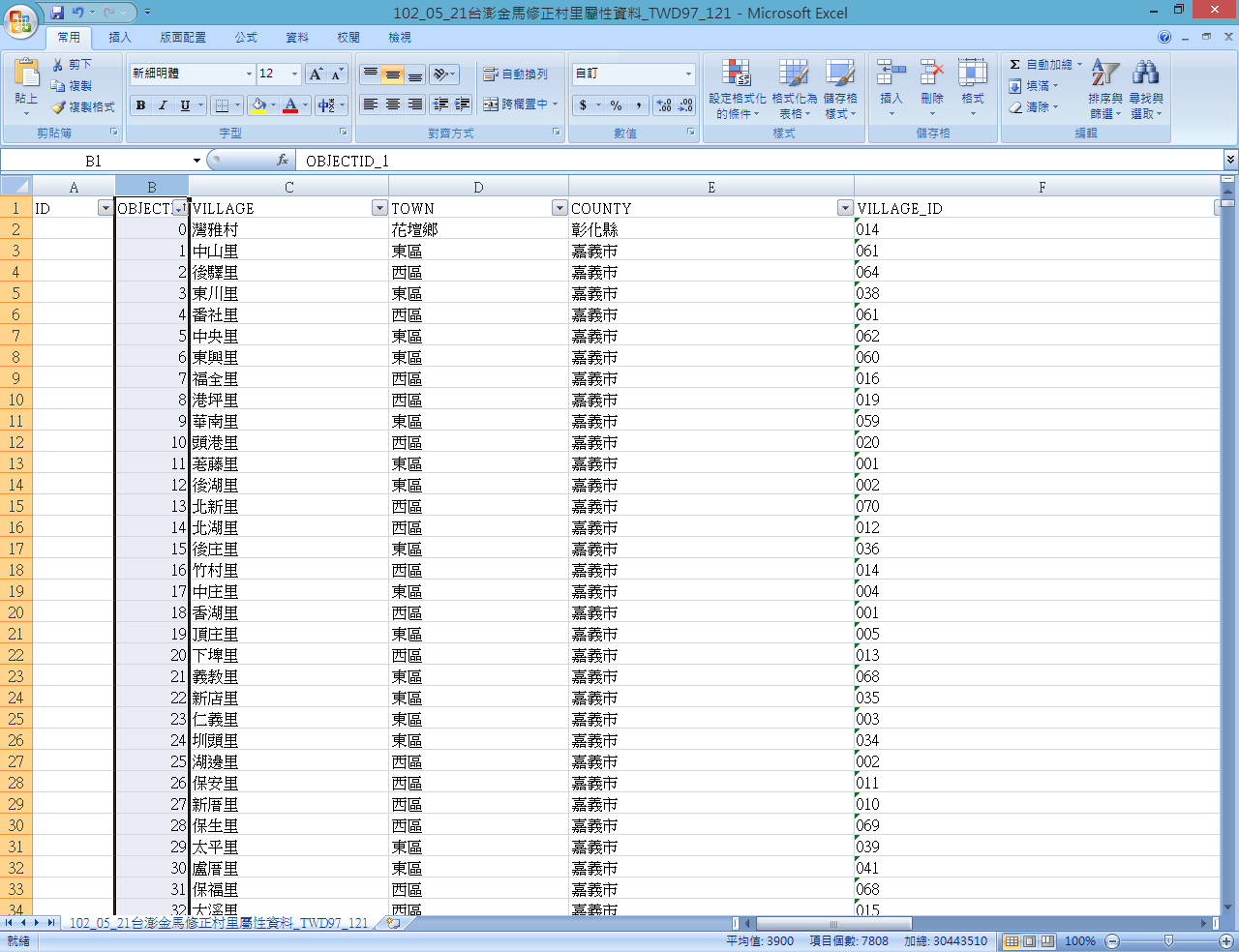Click the zoom slider in status bar

tap(1168, 941)
